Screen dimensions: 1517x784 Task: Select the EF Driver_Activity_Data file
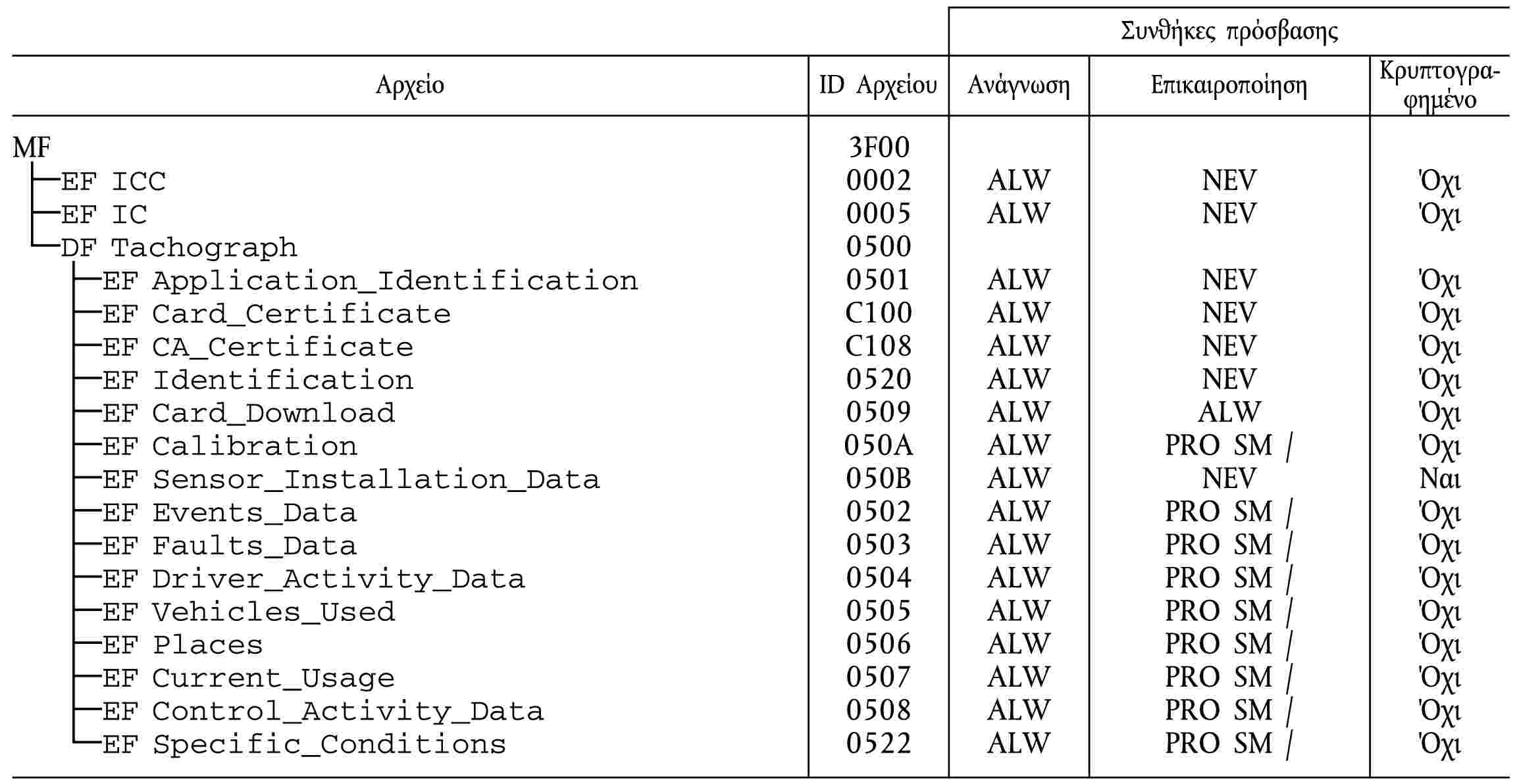click(313, 579)
